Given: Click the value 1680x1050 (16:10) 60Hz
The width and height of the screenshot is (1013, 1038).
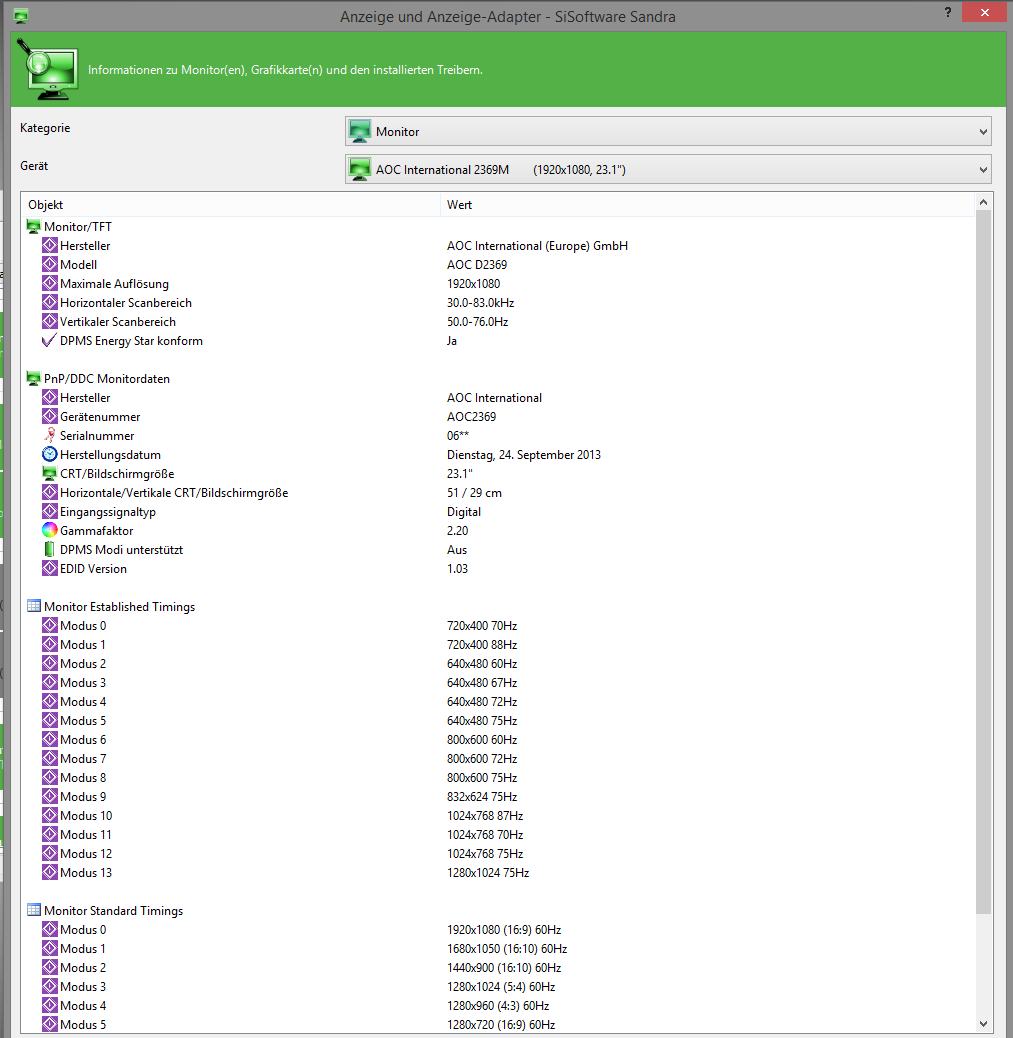Looking at the screenshot, I should tap(507, 949).
